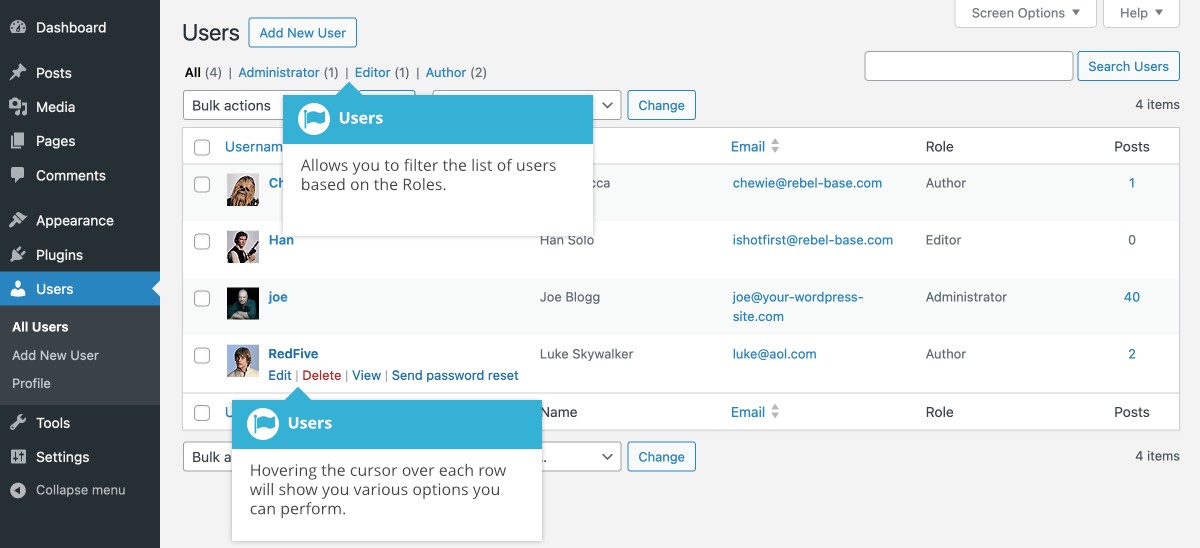
Task: Click the Plugins plug icon
Action: tap(18, 255)
